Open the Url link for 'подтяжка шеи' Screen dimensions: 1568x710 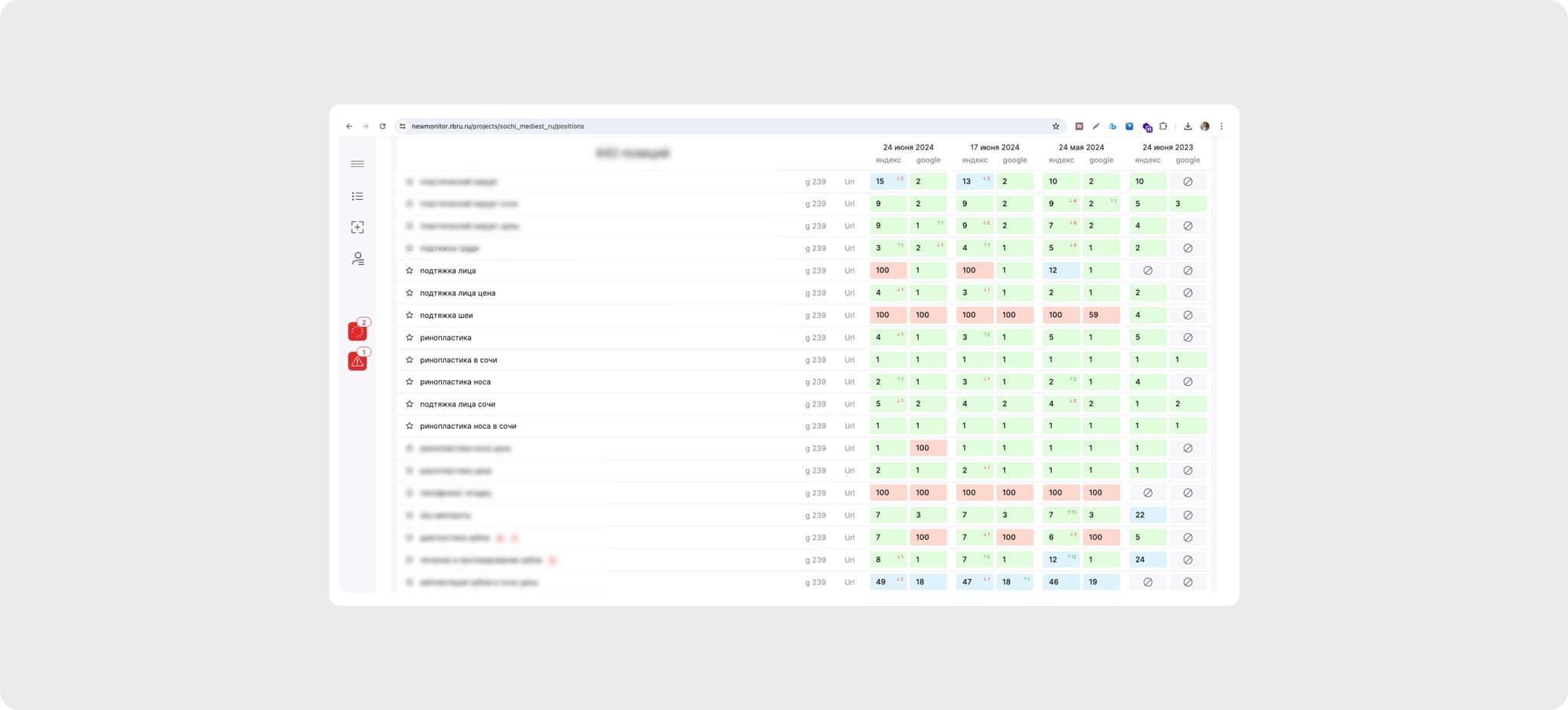click(849, 316)
